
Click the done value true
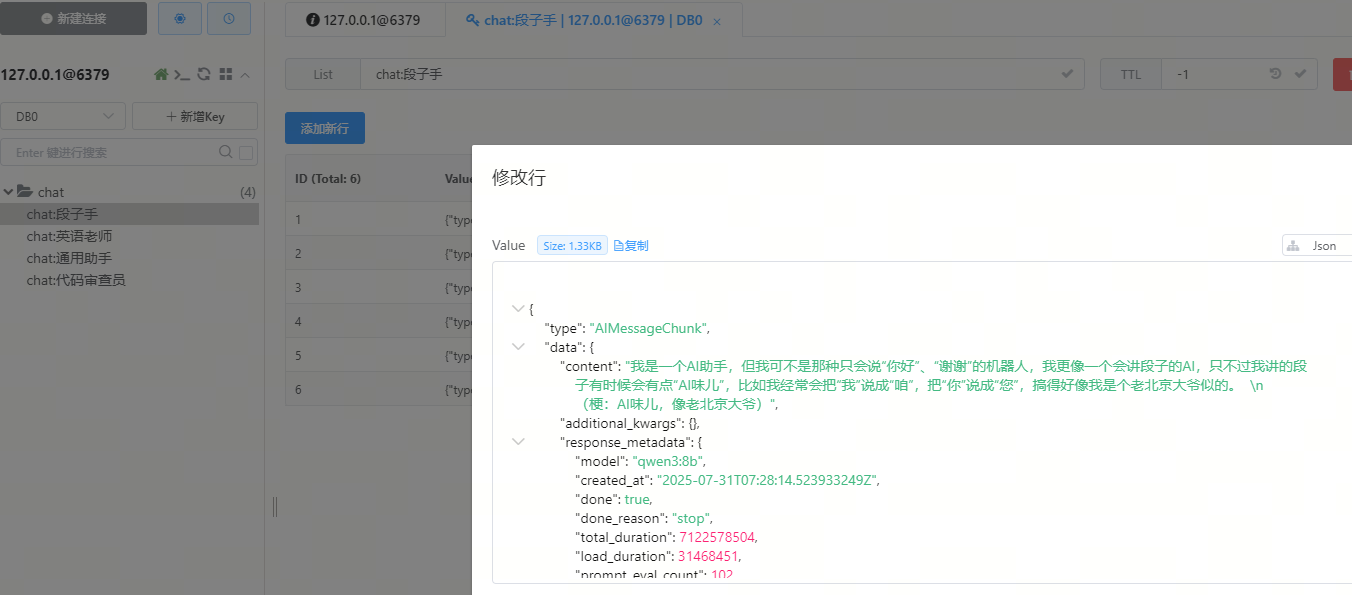pyautogui.click(x=638, y=499)
